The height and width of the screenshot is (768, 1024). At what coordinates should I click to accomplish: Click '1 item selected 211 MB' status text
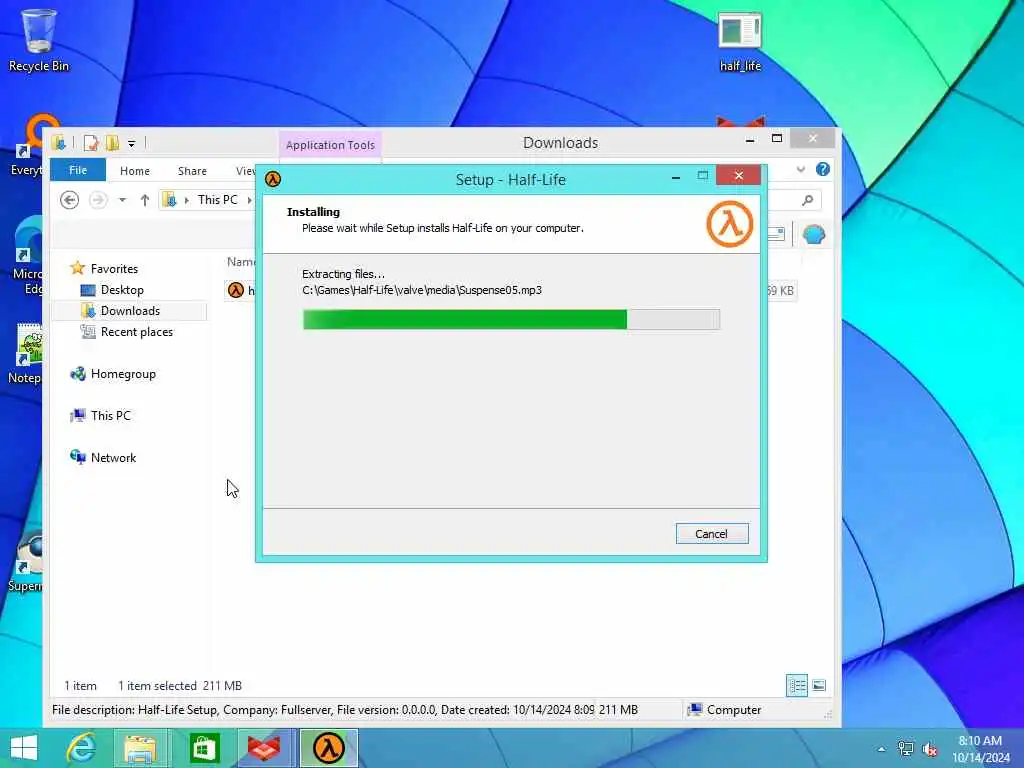click(180, 686)
